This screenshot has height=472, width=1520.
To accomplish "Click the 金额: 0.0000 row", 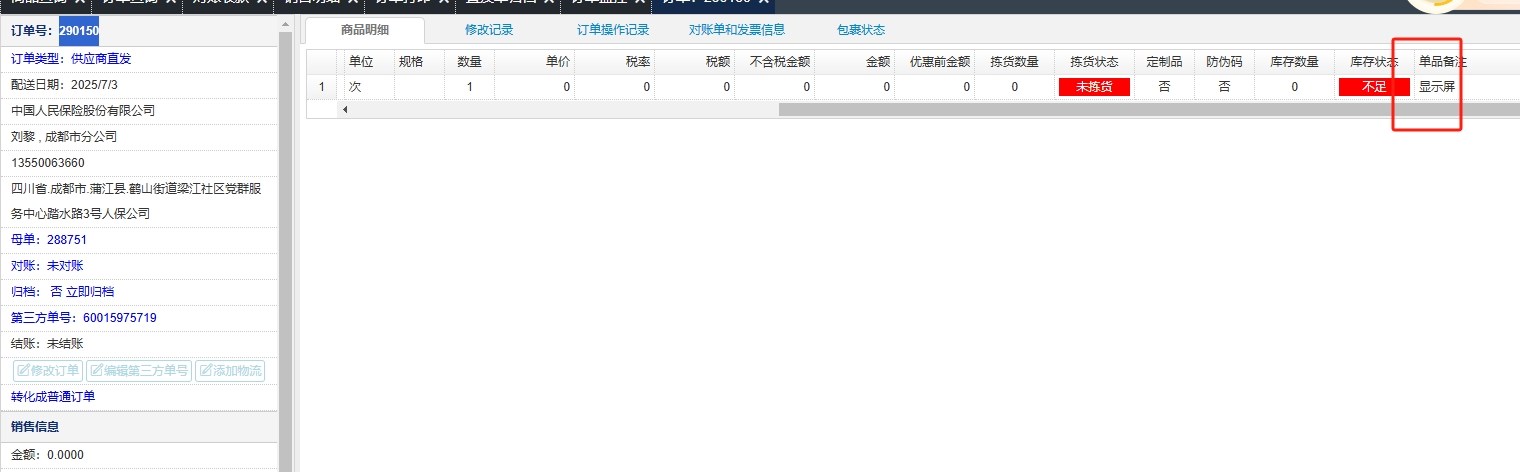I will tap(138, 455).
